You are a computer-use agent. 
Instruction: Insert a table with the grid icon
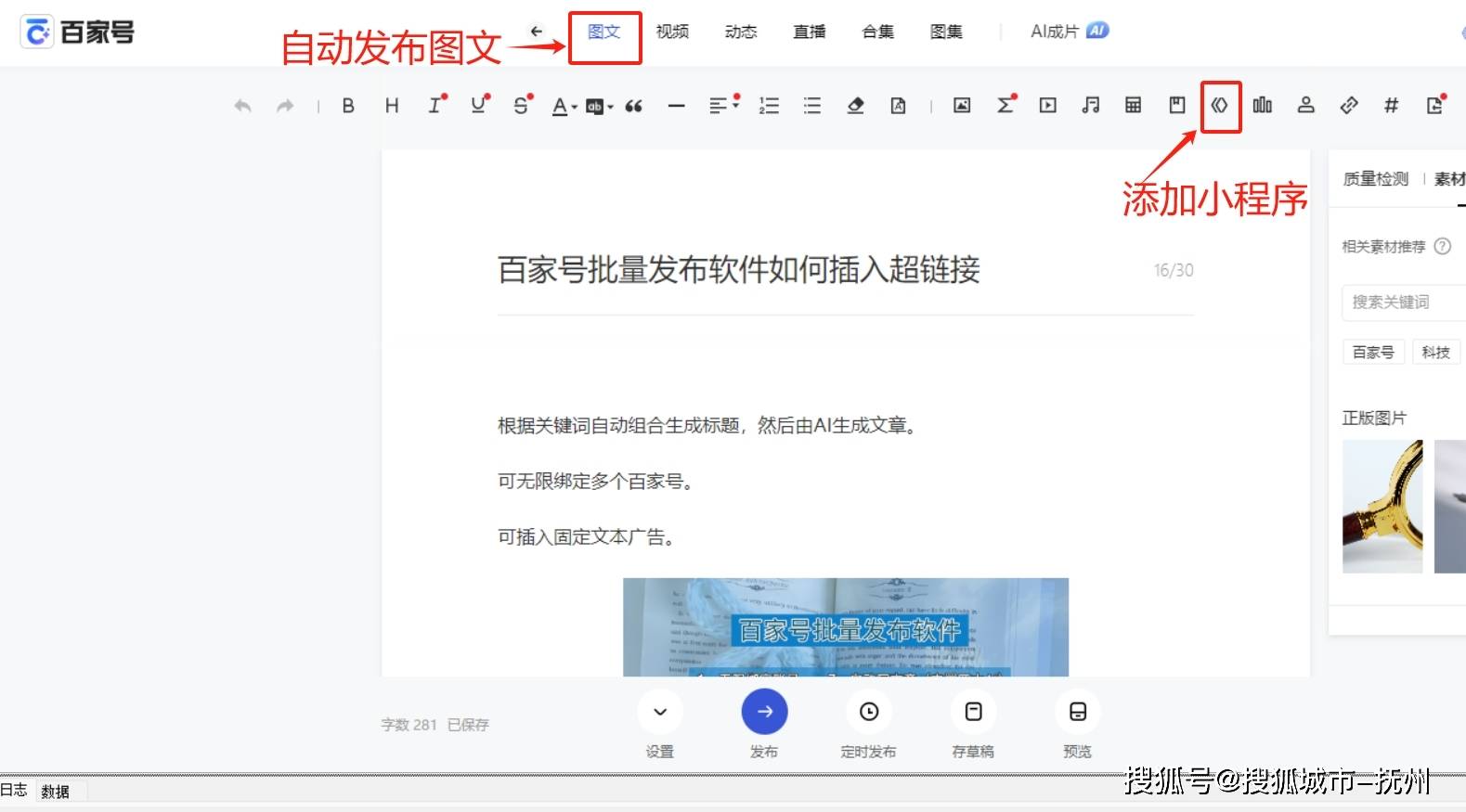1133,105
